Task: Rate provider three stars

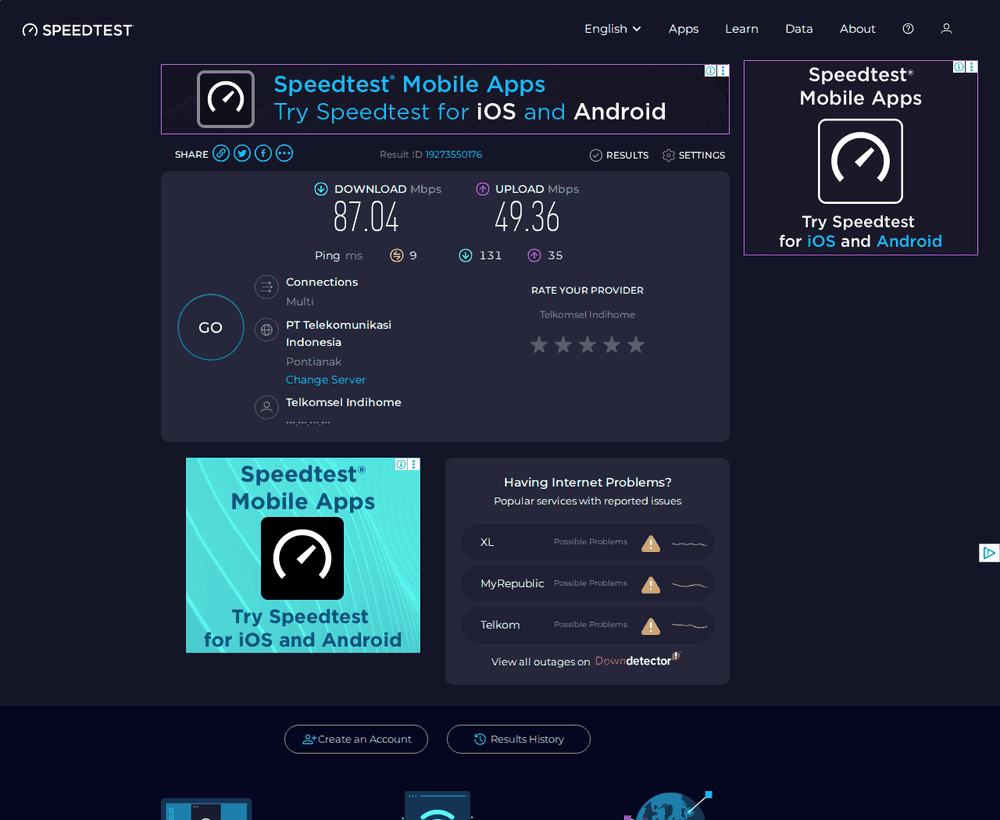Action: 587,345
